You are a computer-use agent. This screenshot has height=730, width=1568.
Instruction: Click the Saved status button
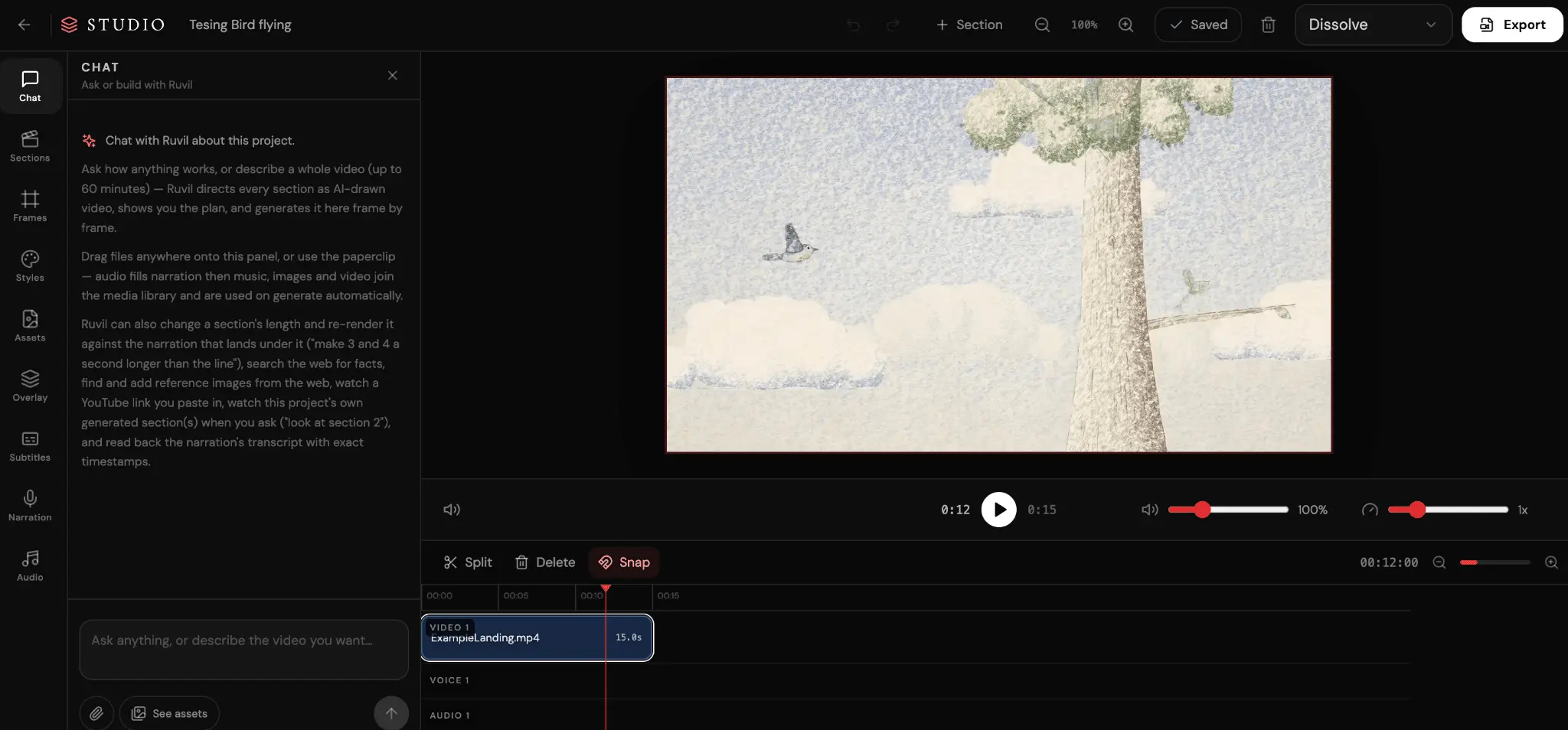[1198, 24]
